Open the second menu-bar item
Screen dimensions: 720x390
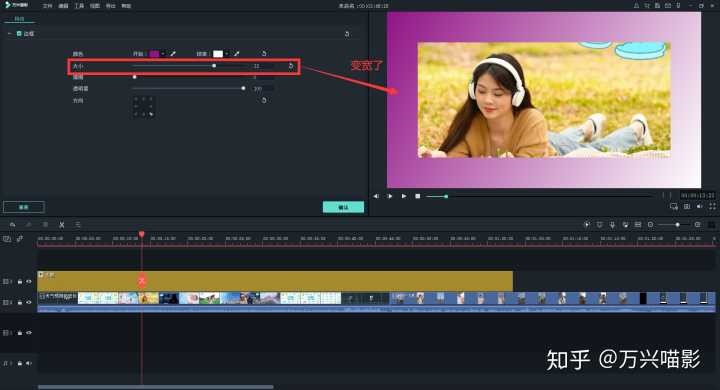(63, 6)
